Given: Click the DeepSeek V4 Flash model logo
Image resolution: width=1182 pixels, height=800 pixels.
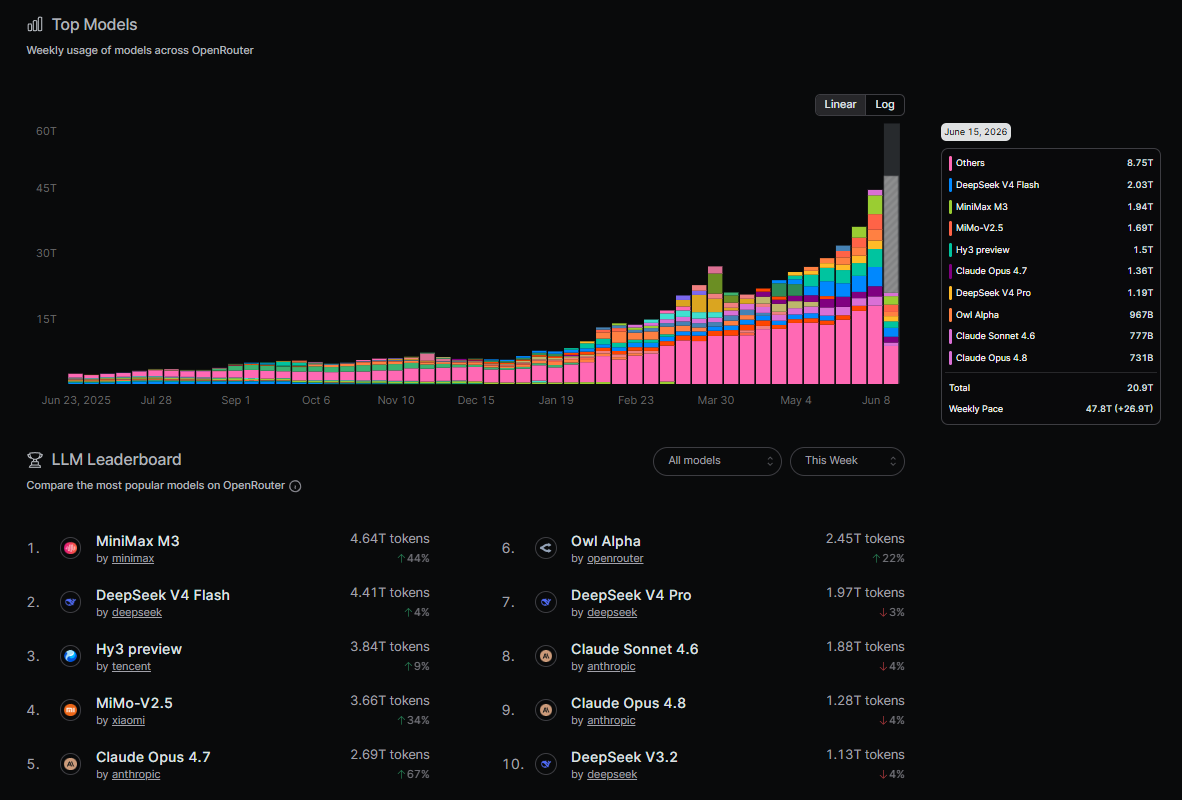Looking at the screenshot, I should point(70,602).
